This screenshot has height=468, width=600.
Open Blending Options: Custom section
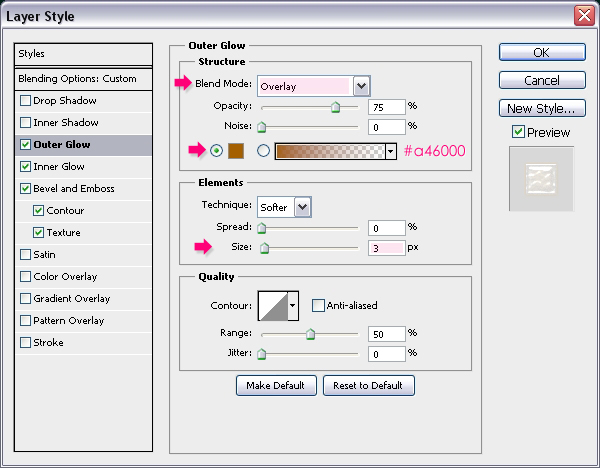tap(78, 79)
